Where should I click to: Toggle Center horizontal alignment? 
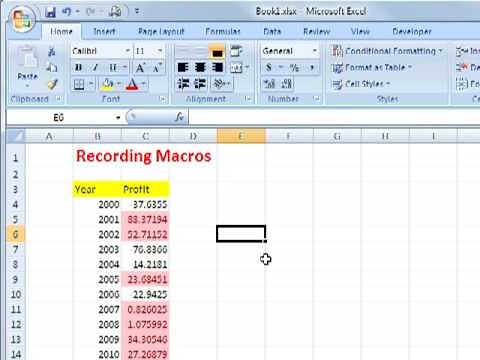tap(200, 68)
